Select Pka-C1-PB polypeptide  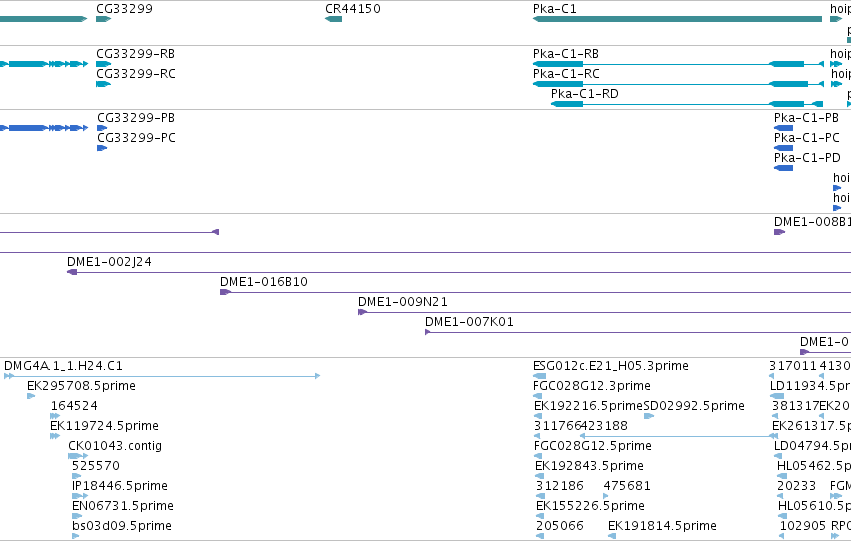coord(783,128)
